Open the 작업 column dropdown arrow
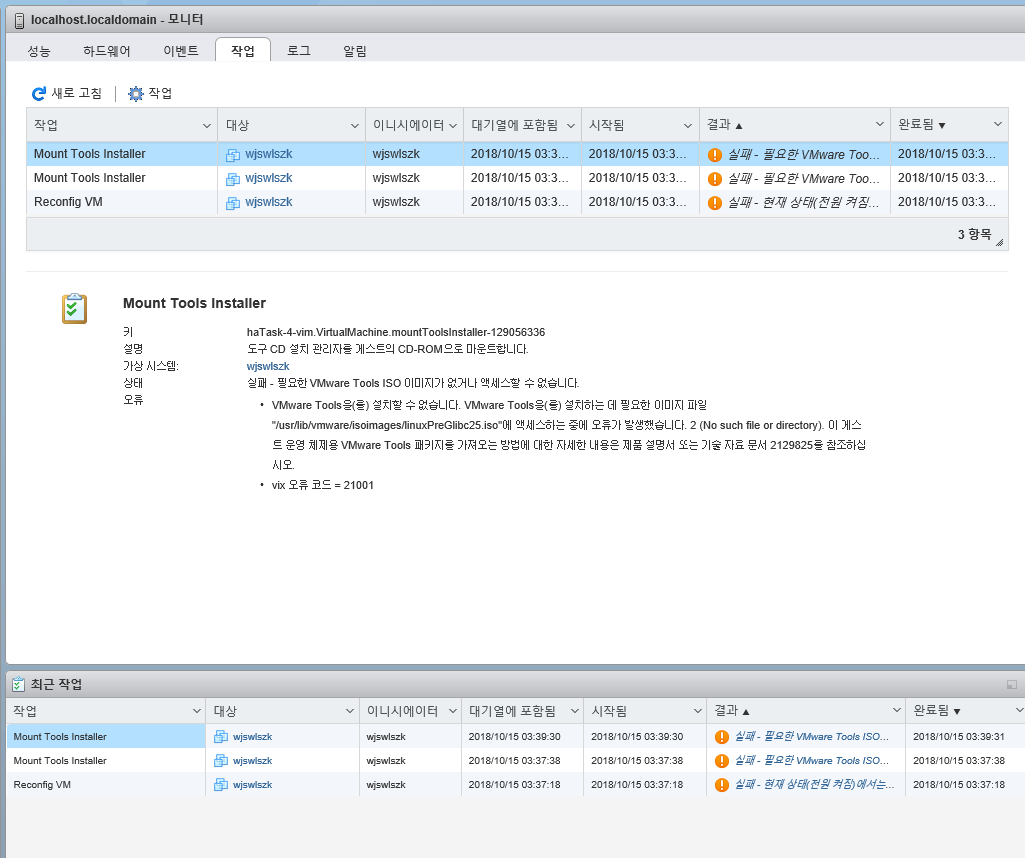This screenshot has height=858, width=1025. pos(207,125)
